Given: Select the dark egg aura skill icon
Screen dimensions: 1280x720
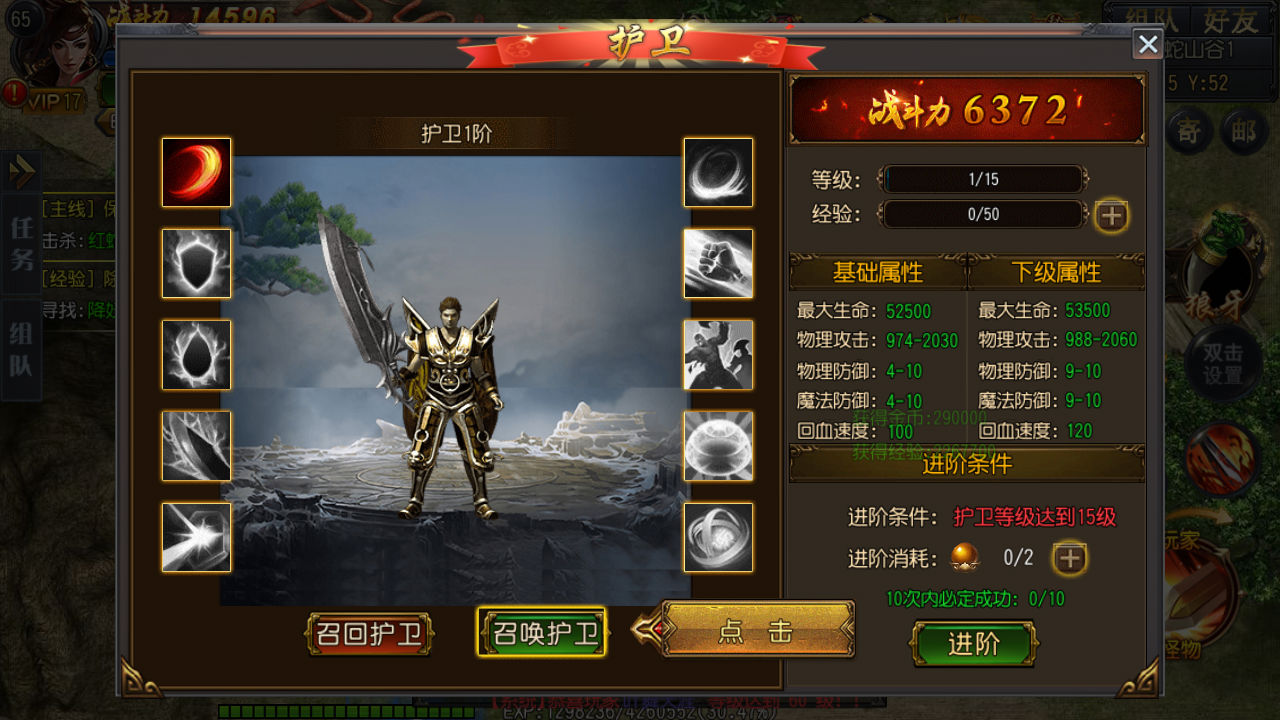Looking at the screenshot, I should click(197, 354).
